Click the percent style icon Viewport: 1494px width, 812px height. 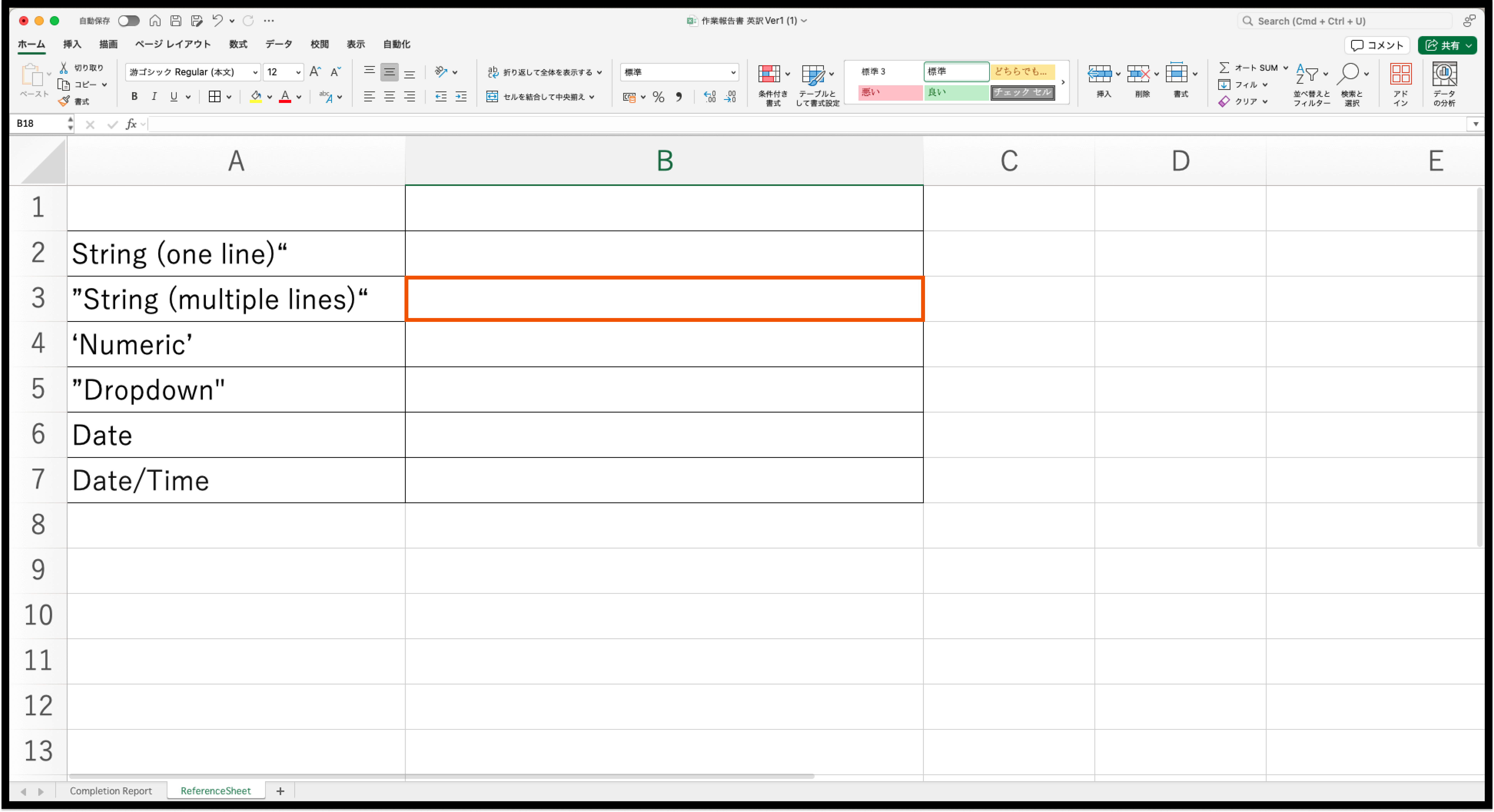coord(658,97)
